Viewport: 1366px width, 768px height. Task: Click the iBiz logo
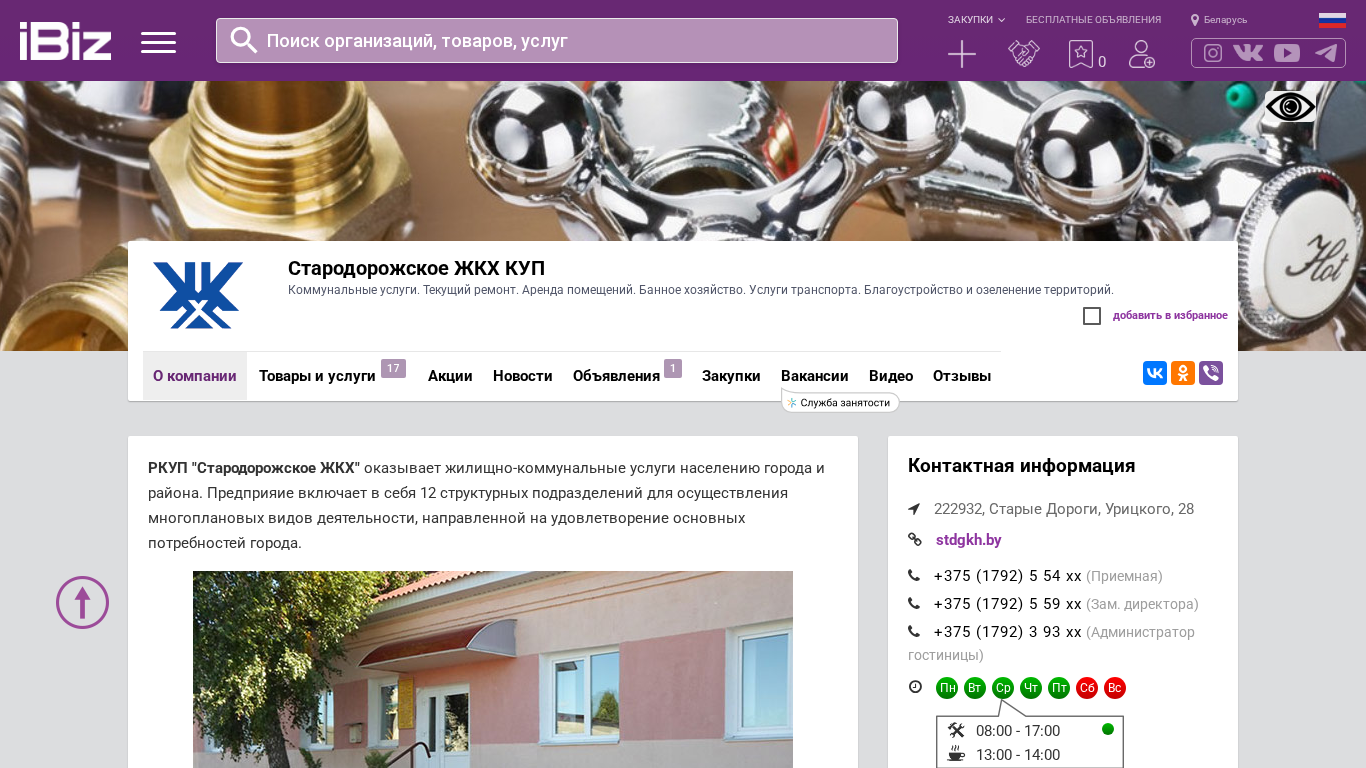point(65,41)
